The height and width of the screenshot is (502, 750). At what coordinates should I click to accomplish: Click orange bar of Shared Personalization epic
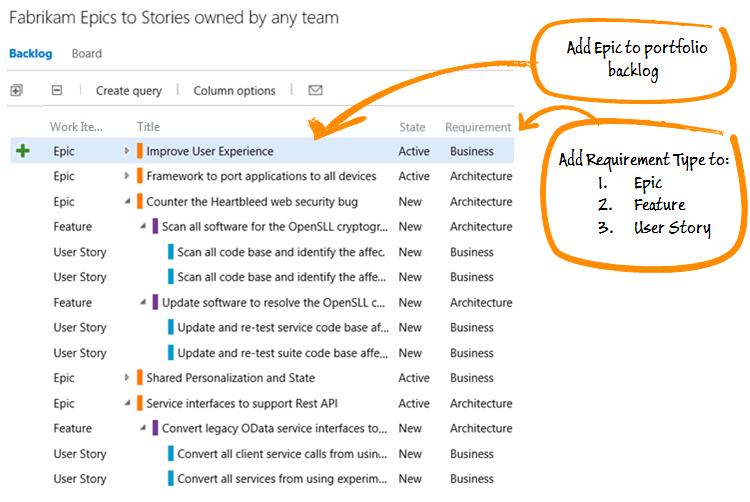(140, 378)
